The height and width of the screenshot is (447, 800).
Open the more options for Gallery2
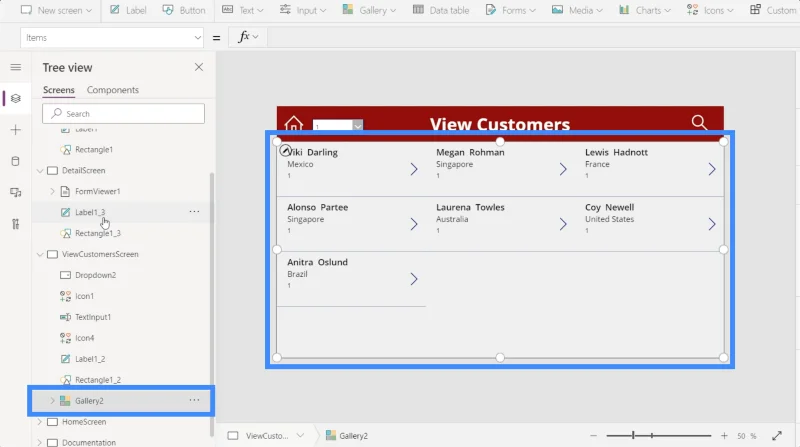click(x=194, y=400)
